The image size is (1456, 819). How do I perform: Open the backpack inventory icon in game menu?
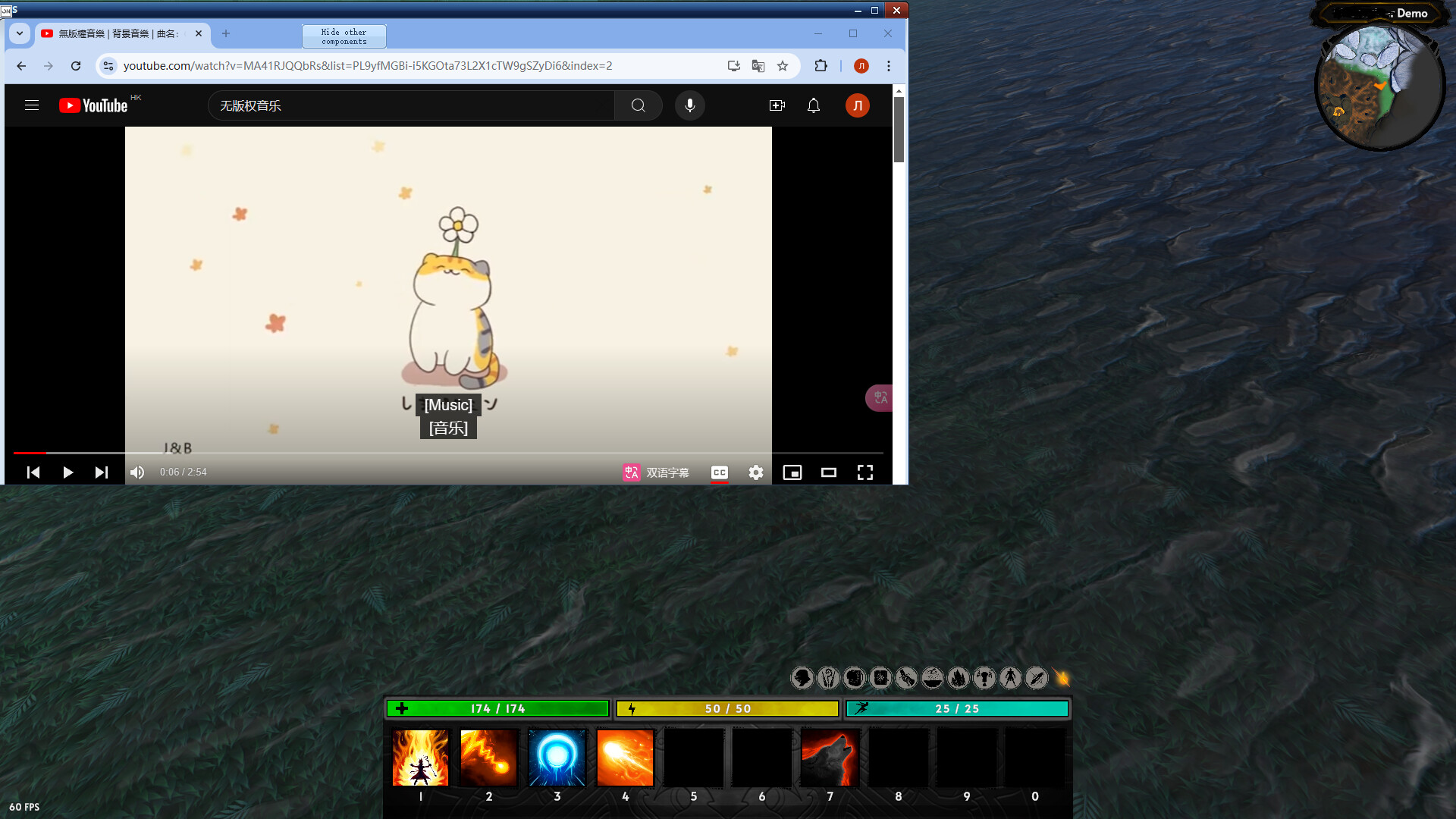[x=855, y=678]
